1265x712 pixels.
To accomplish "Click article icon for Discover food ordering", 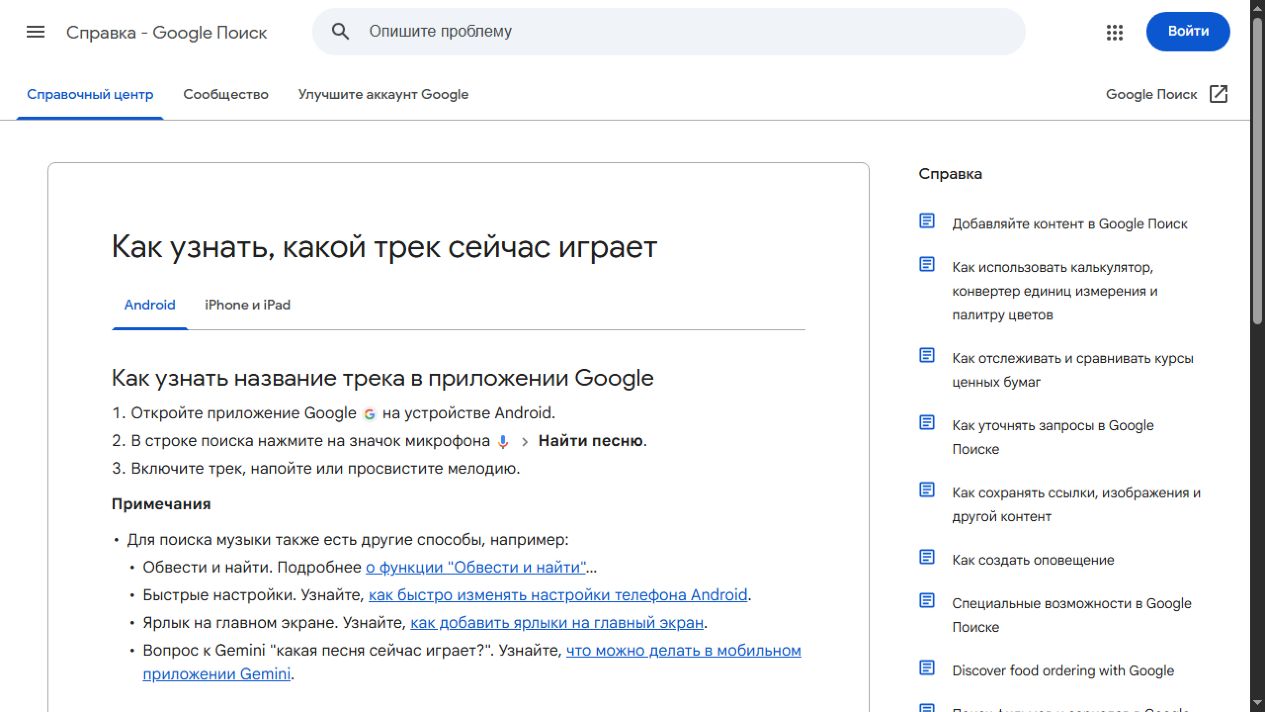I will tap(927, 668).
